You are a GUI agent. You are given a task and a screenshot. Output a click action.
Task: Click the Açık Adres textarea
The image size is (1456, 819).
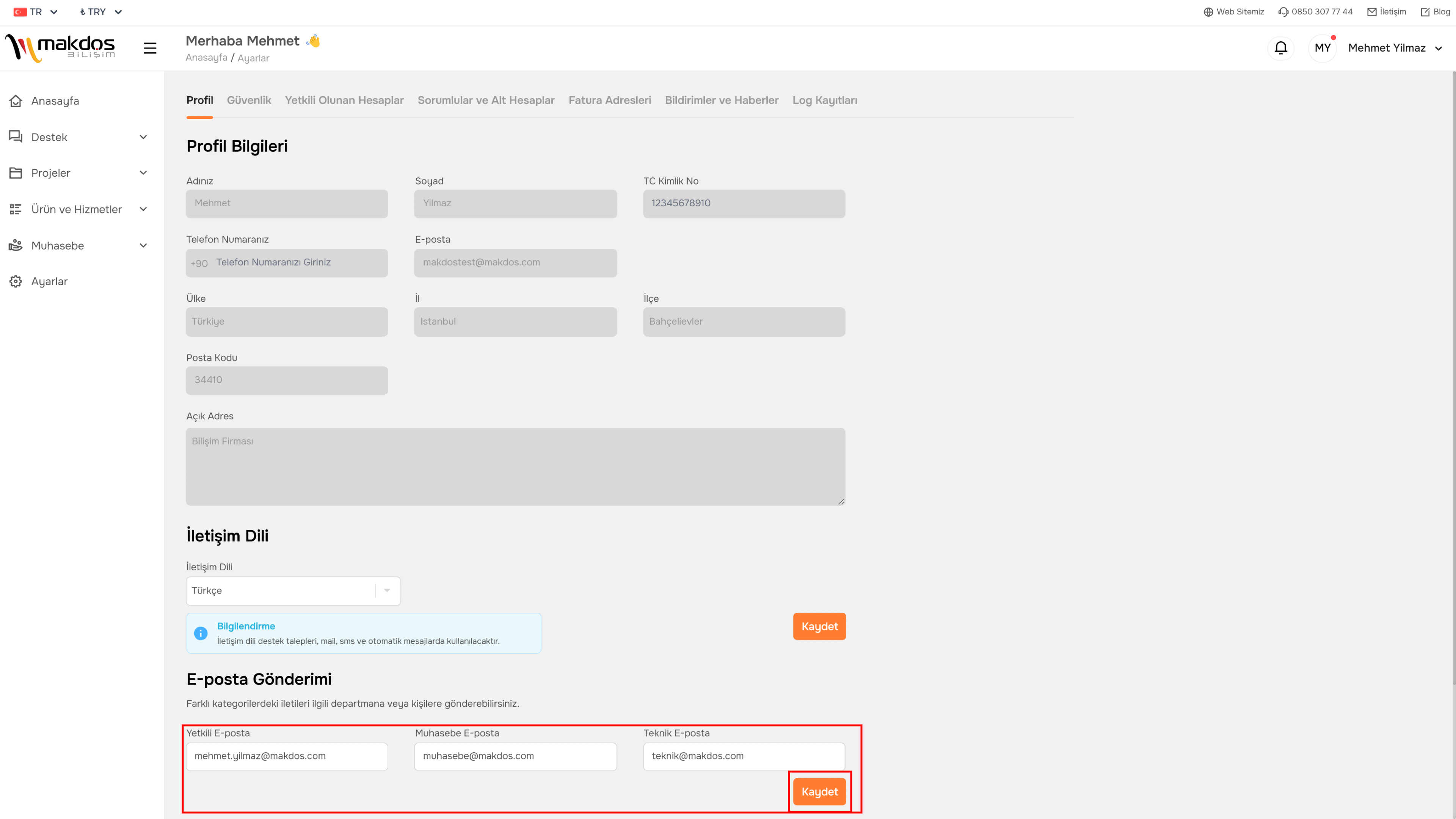pos(516,466)
